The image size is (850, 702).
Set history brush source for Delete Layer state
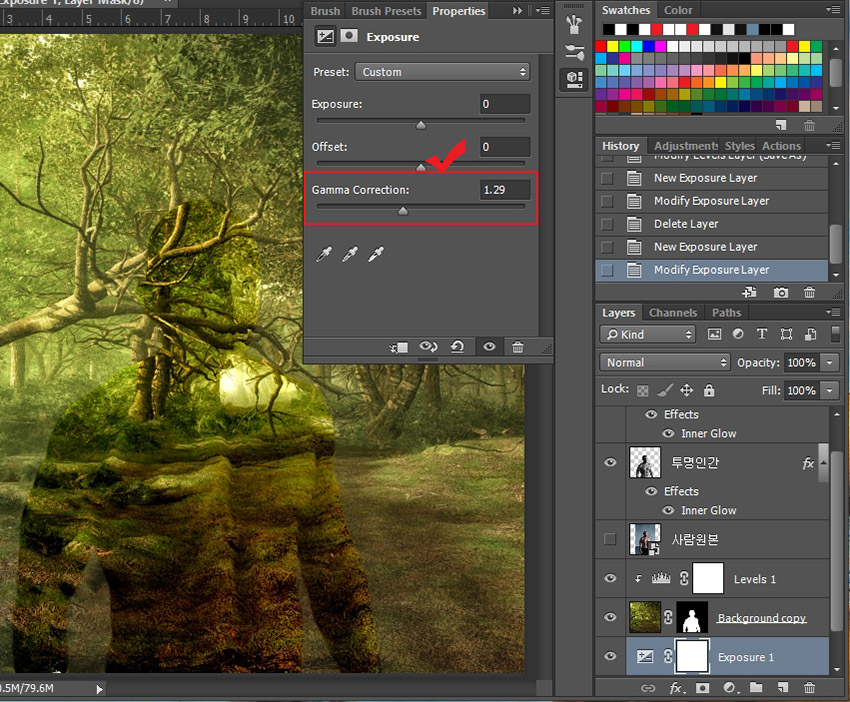(x=607, y=224)
